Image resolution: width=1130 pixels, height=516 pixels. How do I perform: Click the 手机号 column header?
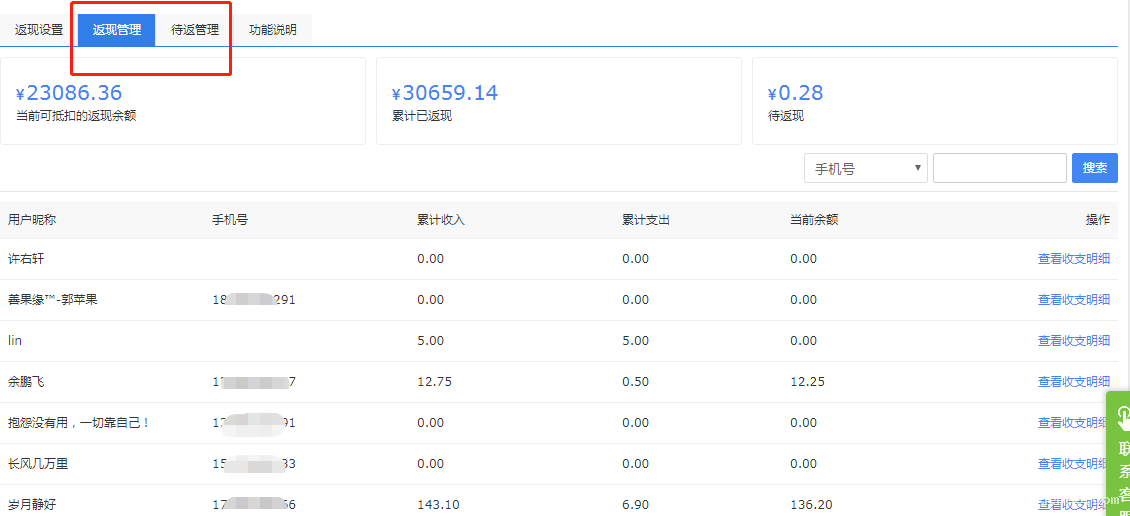tap(231, 220)
